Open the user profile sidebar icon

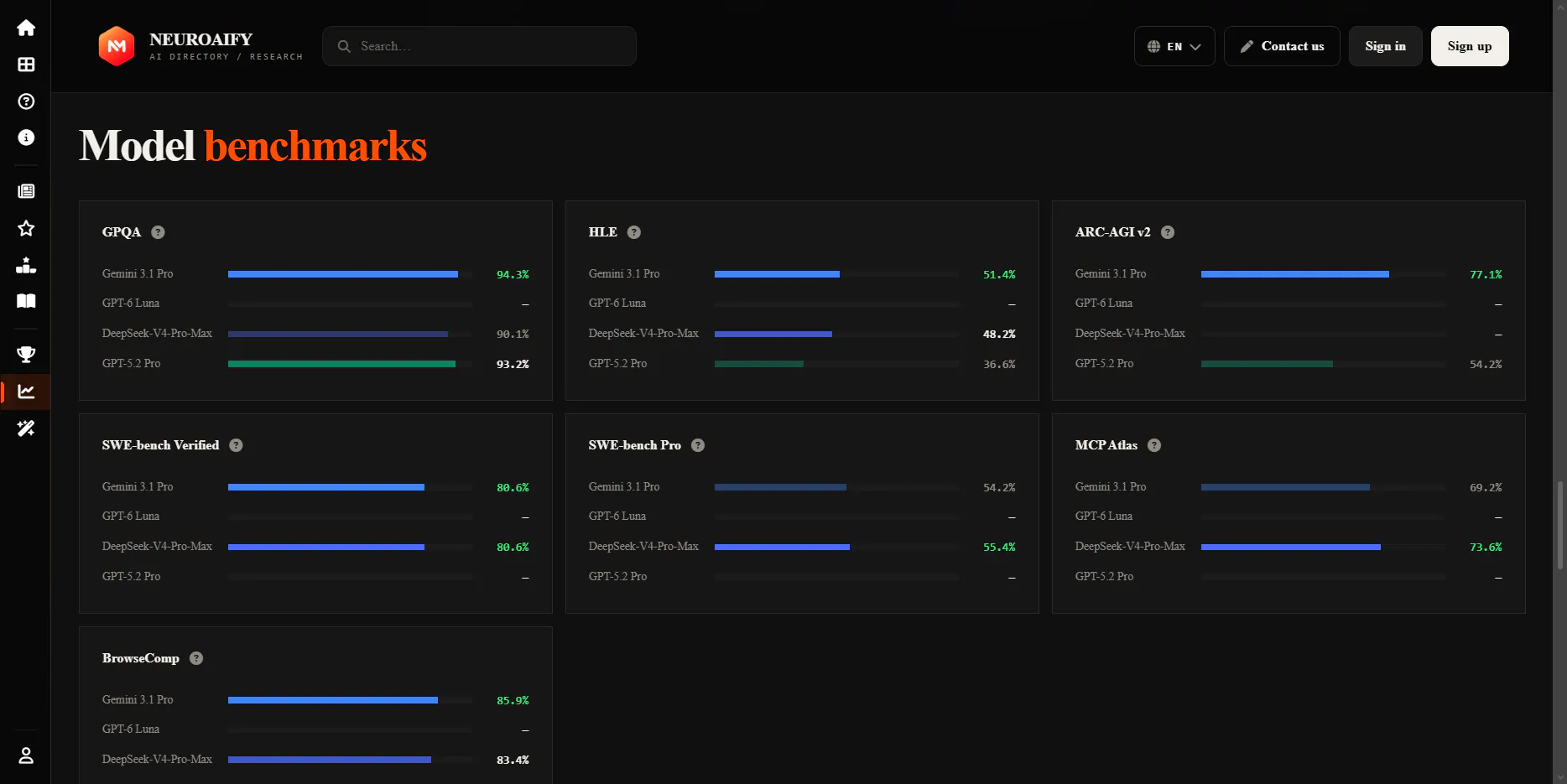click(26, 755)
